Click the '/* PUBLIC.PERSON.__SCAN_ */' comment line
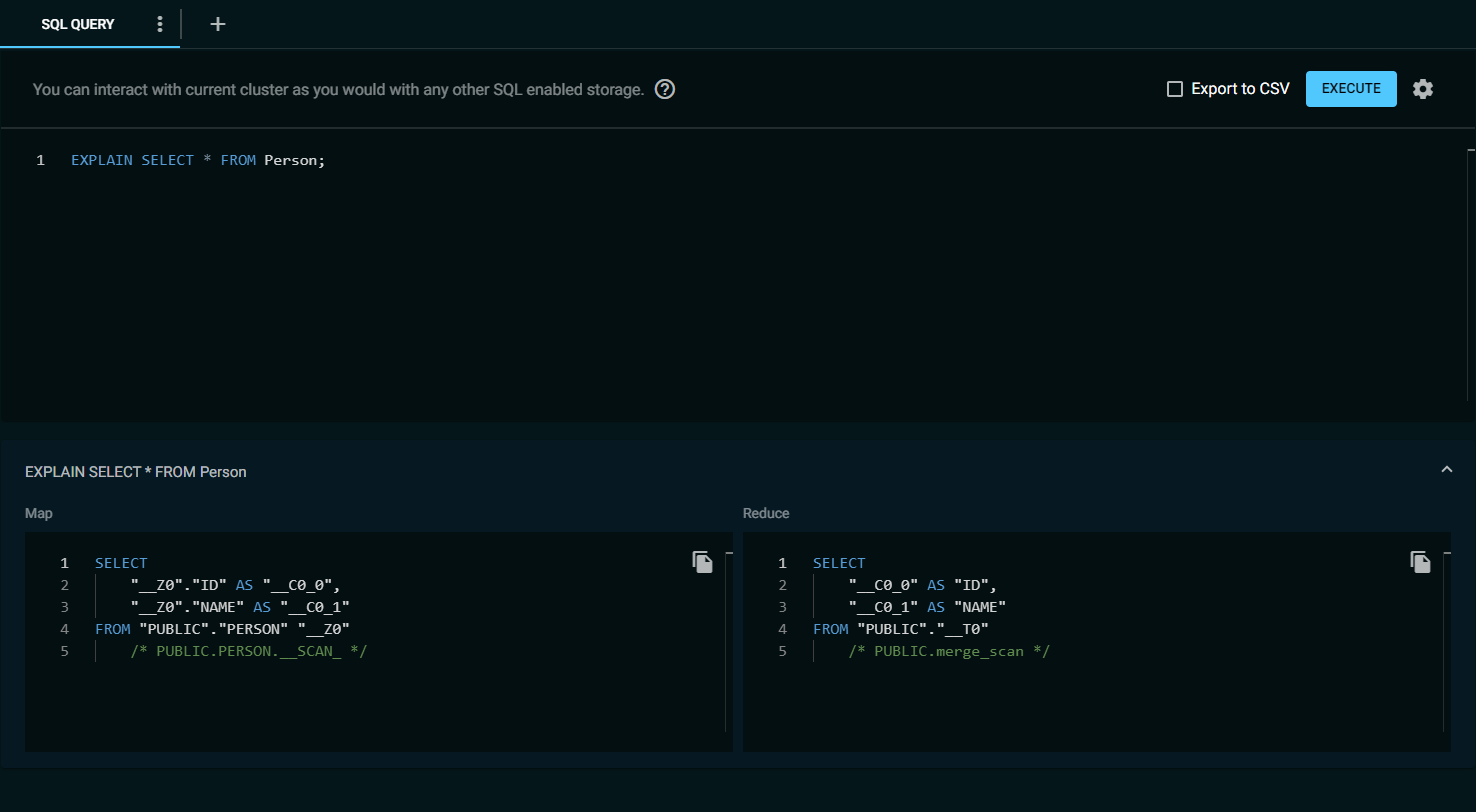 pos(249,651)
